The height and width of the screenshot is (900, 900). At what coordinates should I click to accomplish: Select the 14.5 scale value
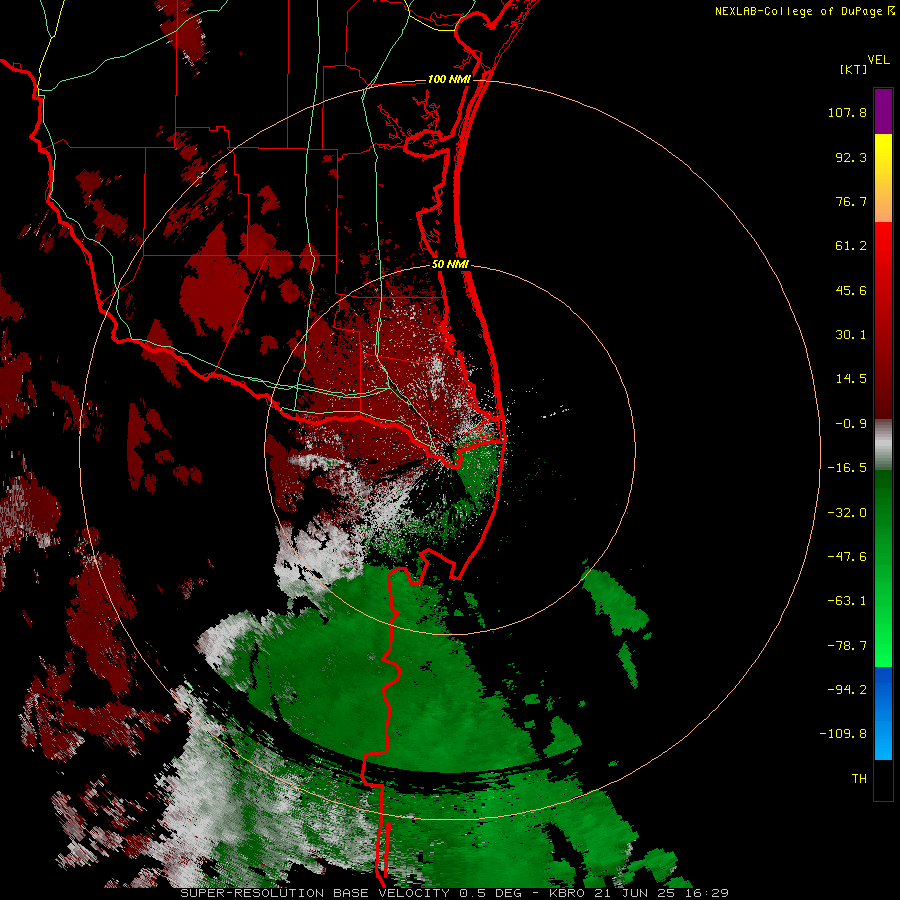[x=851, y=379]
